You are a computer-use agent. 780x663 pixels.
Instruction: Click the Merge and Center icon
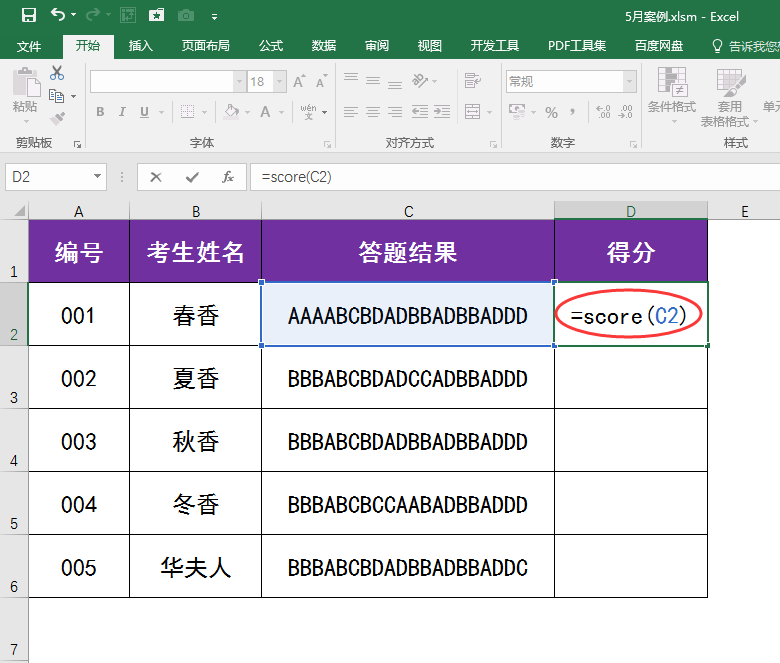[x=473, y=112]
